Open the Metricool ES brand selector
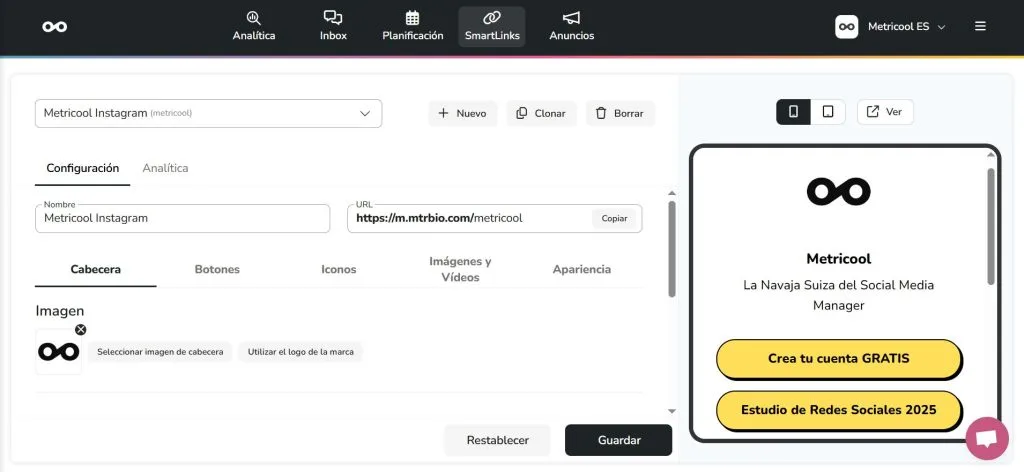The image size is (1024, 472). 890,26
